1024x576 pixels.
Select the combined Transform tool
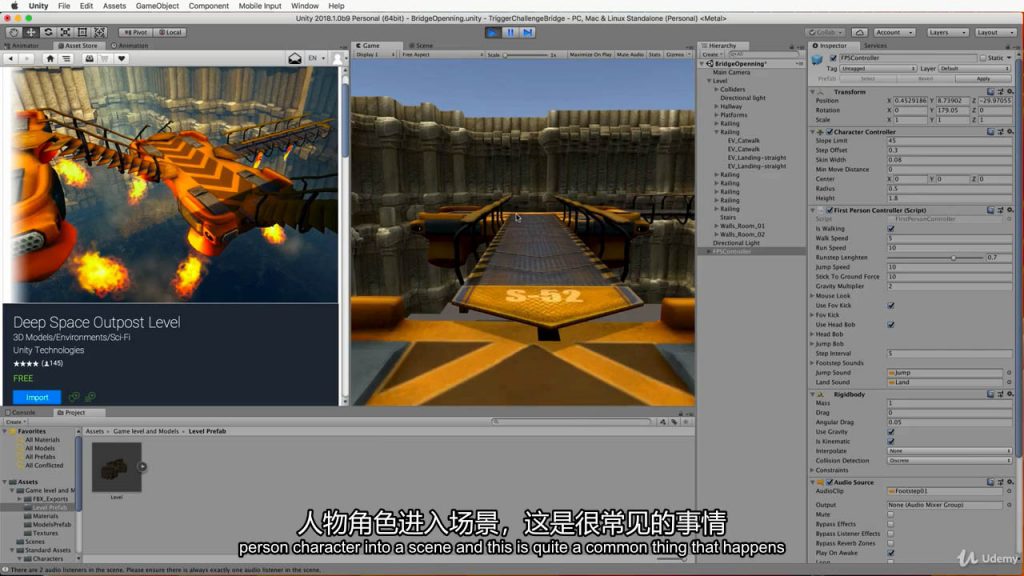coord(100,32)
